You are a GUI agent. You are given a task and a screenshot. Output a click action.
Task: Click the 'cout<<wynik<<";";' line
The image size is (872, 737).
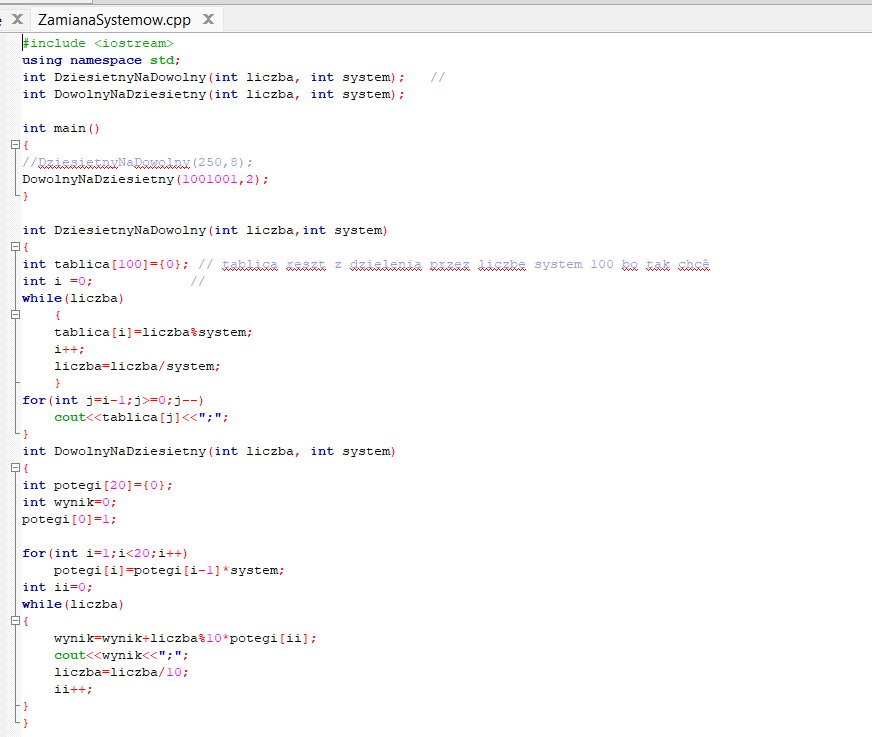pos(121,655)
